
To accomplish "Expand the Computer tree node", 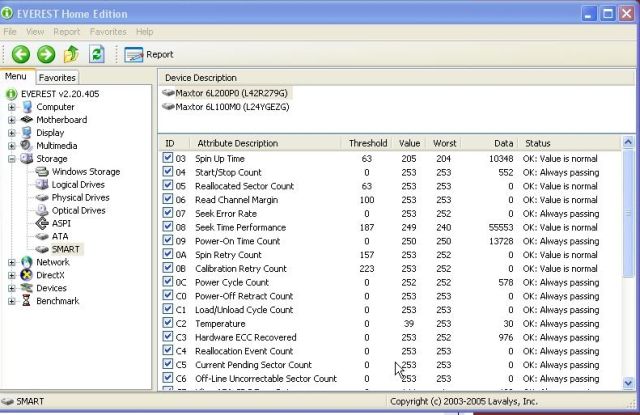I will click(12, 107).
